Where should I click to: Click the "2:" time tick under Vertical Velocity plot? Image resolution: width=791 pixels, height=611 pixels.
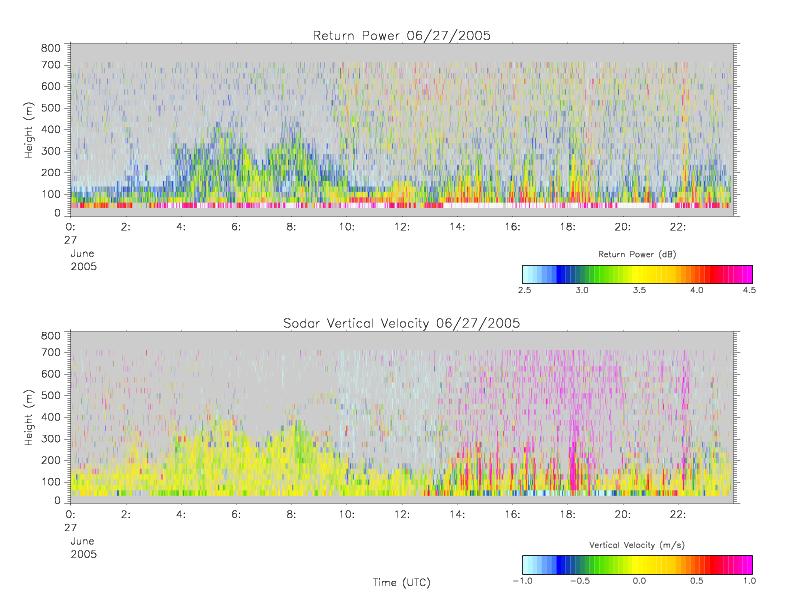click(x=126, y=515)
